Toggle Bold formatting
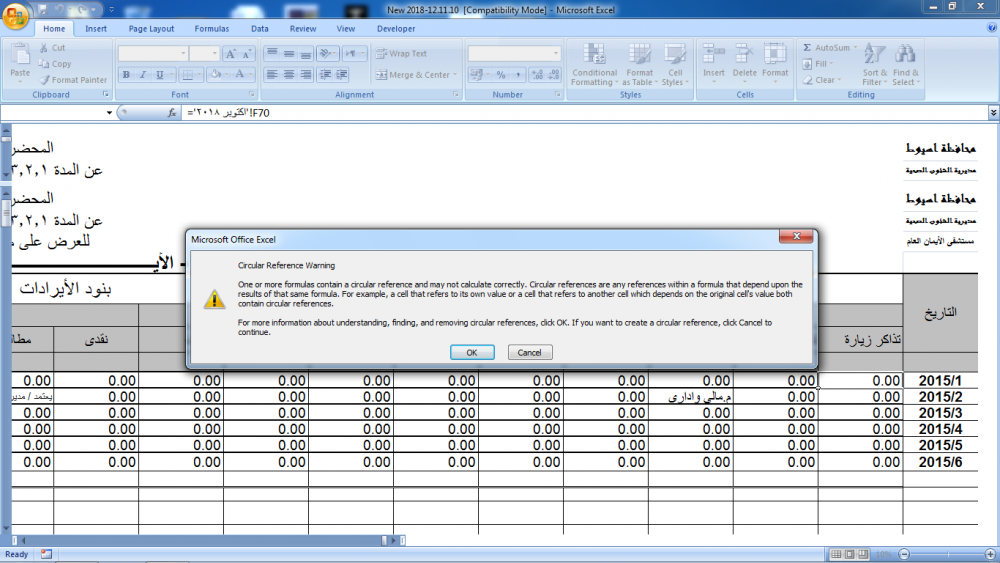The width and height of the screenshot is (1000, 563). 126,75
